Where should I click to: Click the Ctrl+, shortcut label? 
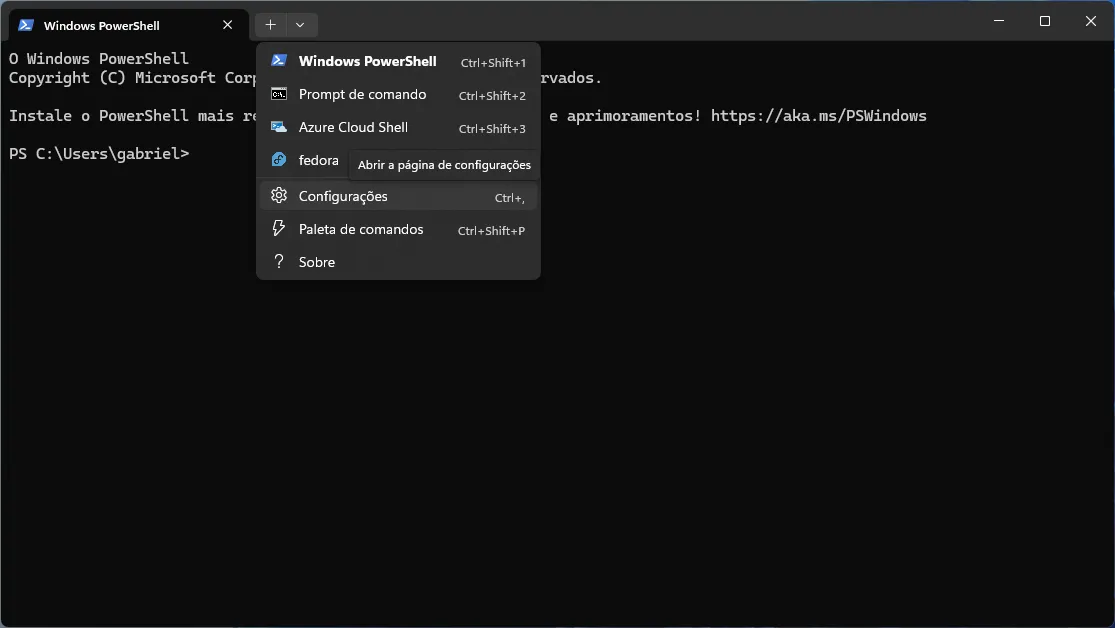point(510,198)
